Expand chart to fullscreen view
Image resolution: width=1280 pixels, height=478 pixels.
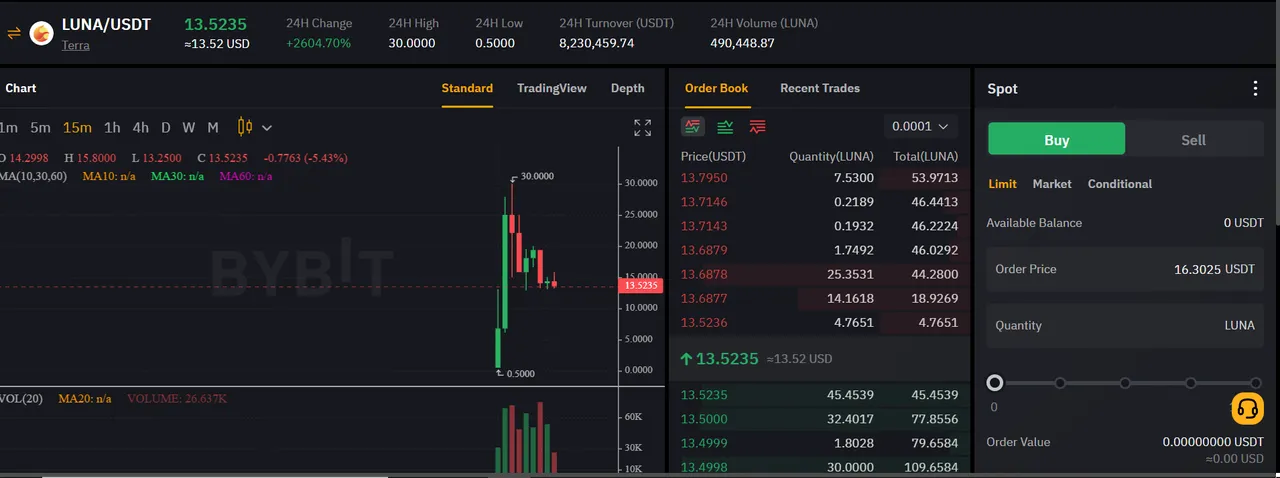(643, 127)
